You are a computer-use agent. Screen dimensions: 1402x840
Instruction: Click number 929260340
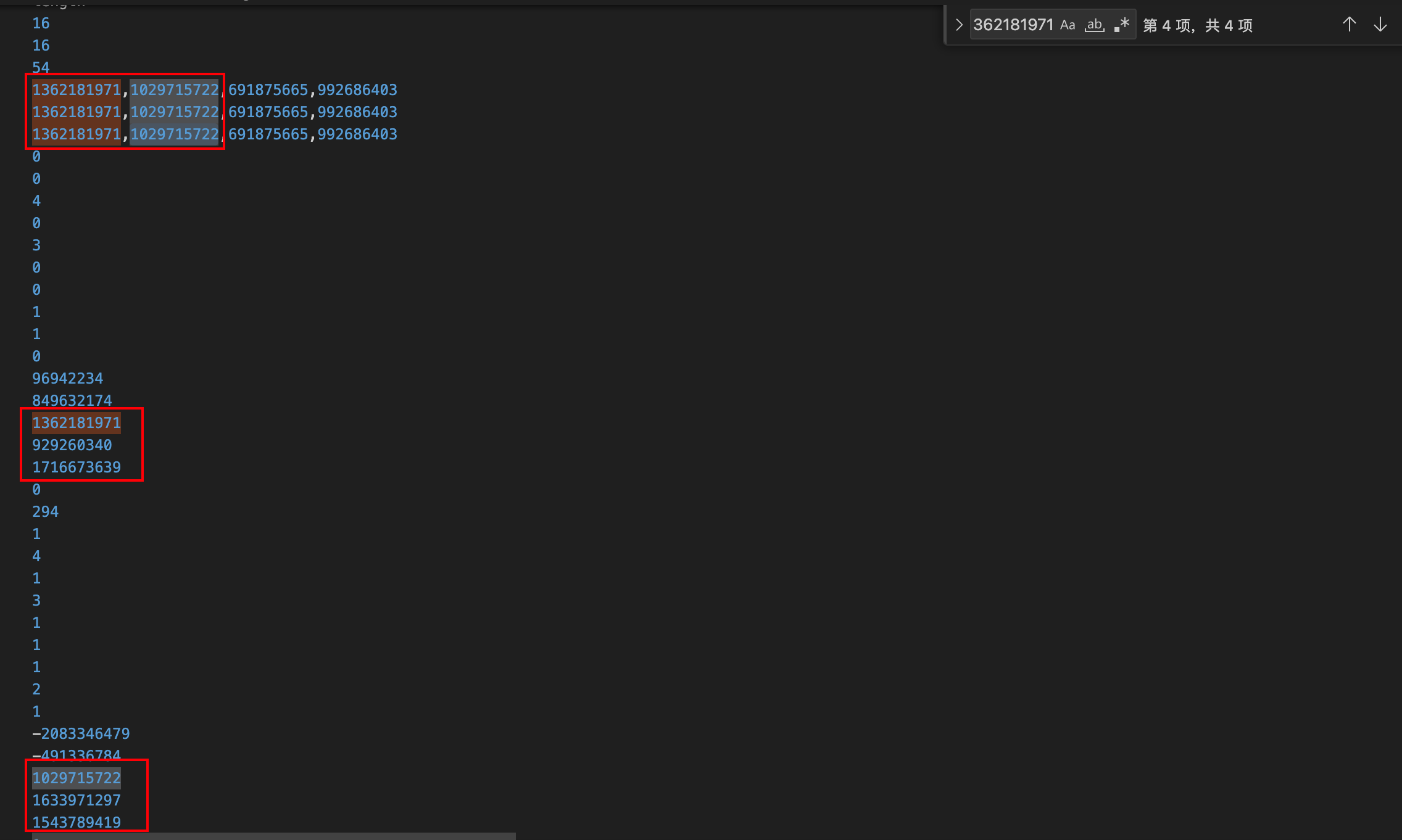72,445
